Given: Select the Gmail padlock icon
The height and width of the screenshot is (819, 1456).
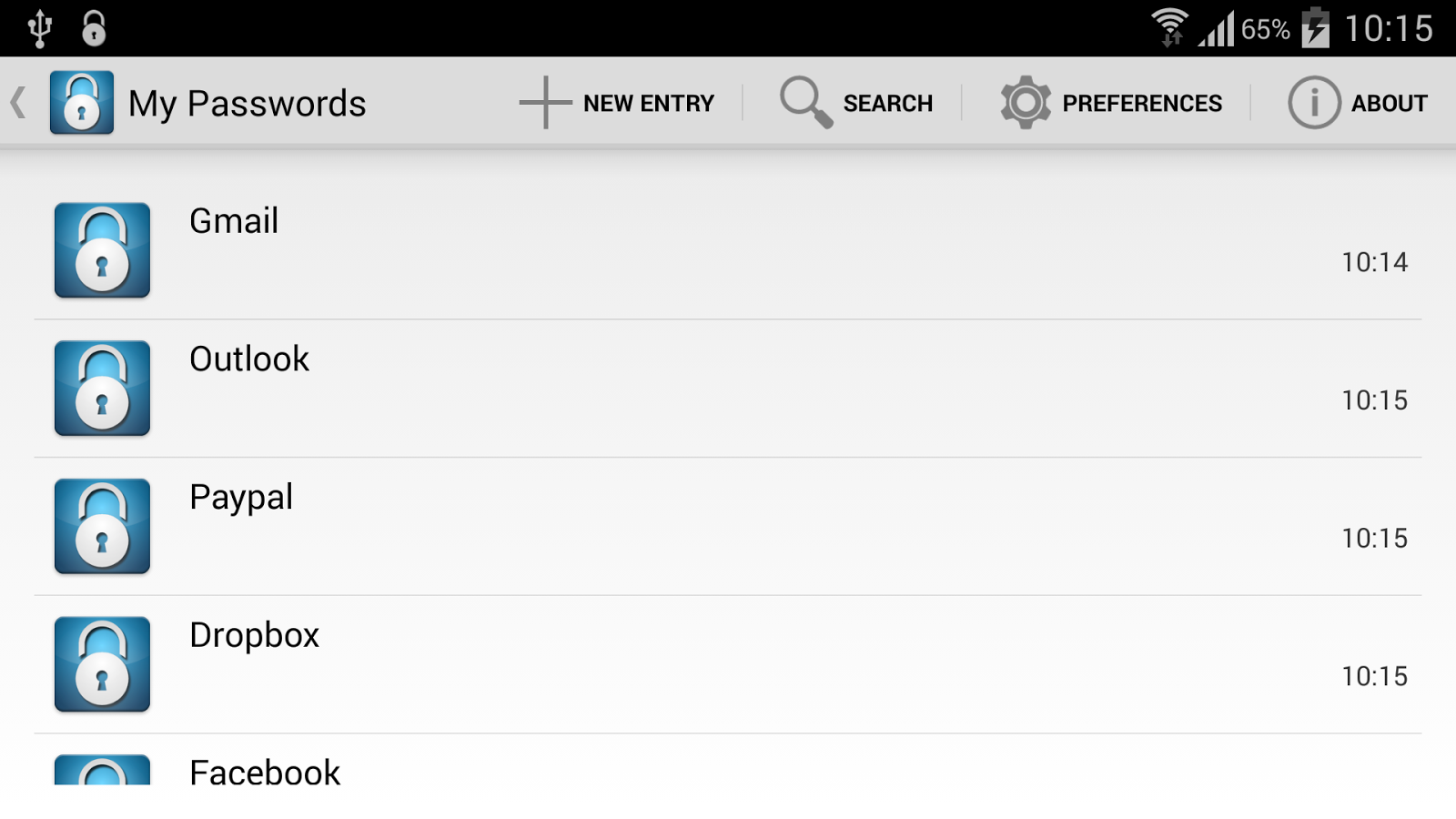Looking at the screenshot, I should click(x=102, y=251).
